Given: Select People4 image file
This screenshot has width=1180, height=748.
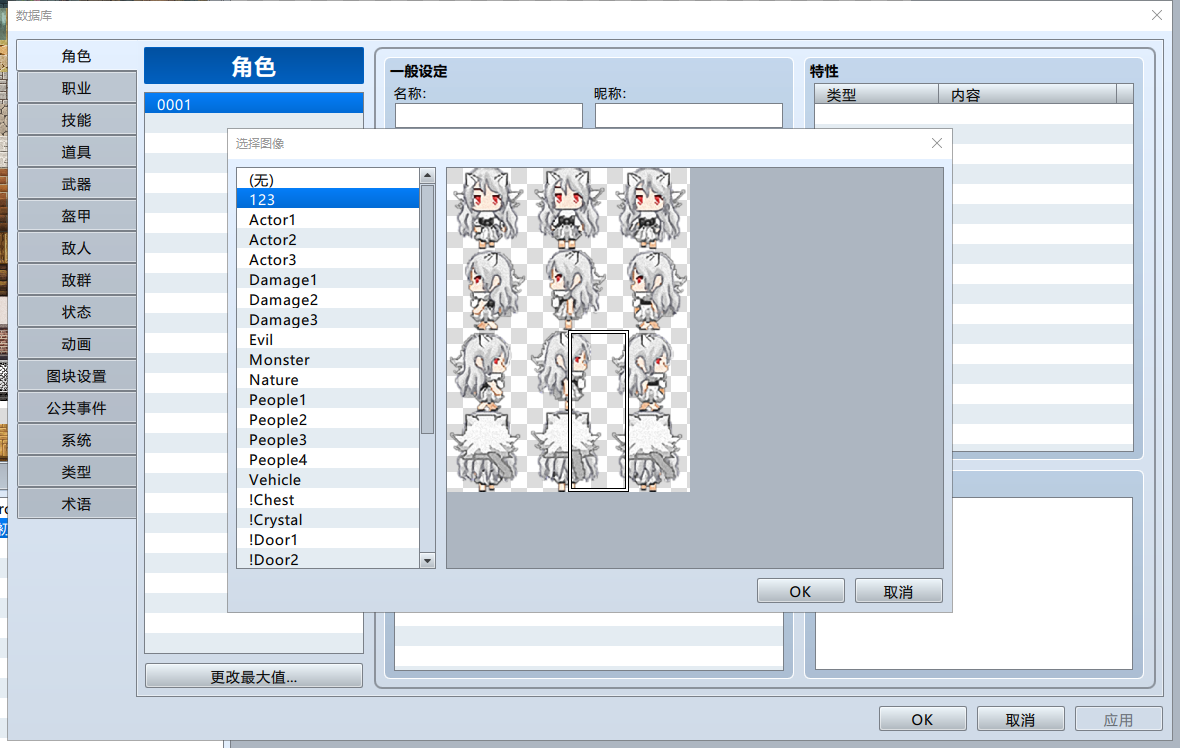Looking at the screenshot, I should [328, 460].
